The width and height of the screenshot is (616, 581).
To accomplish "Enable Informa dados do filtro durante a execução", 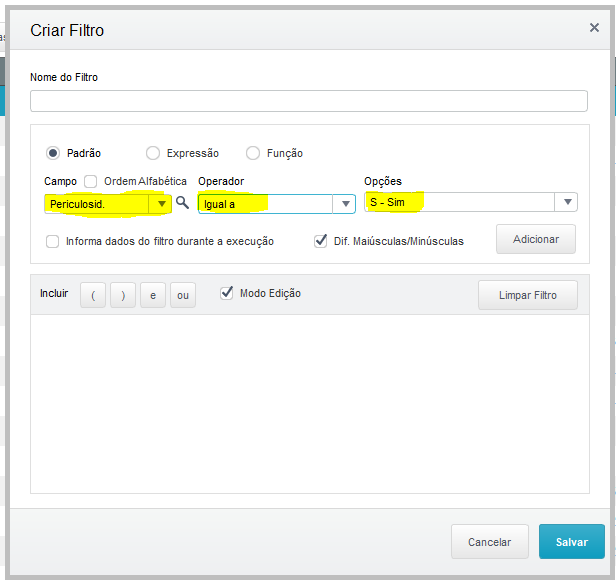I will (x=53, y=241).
